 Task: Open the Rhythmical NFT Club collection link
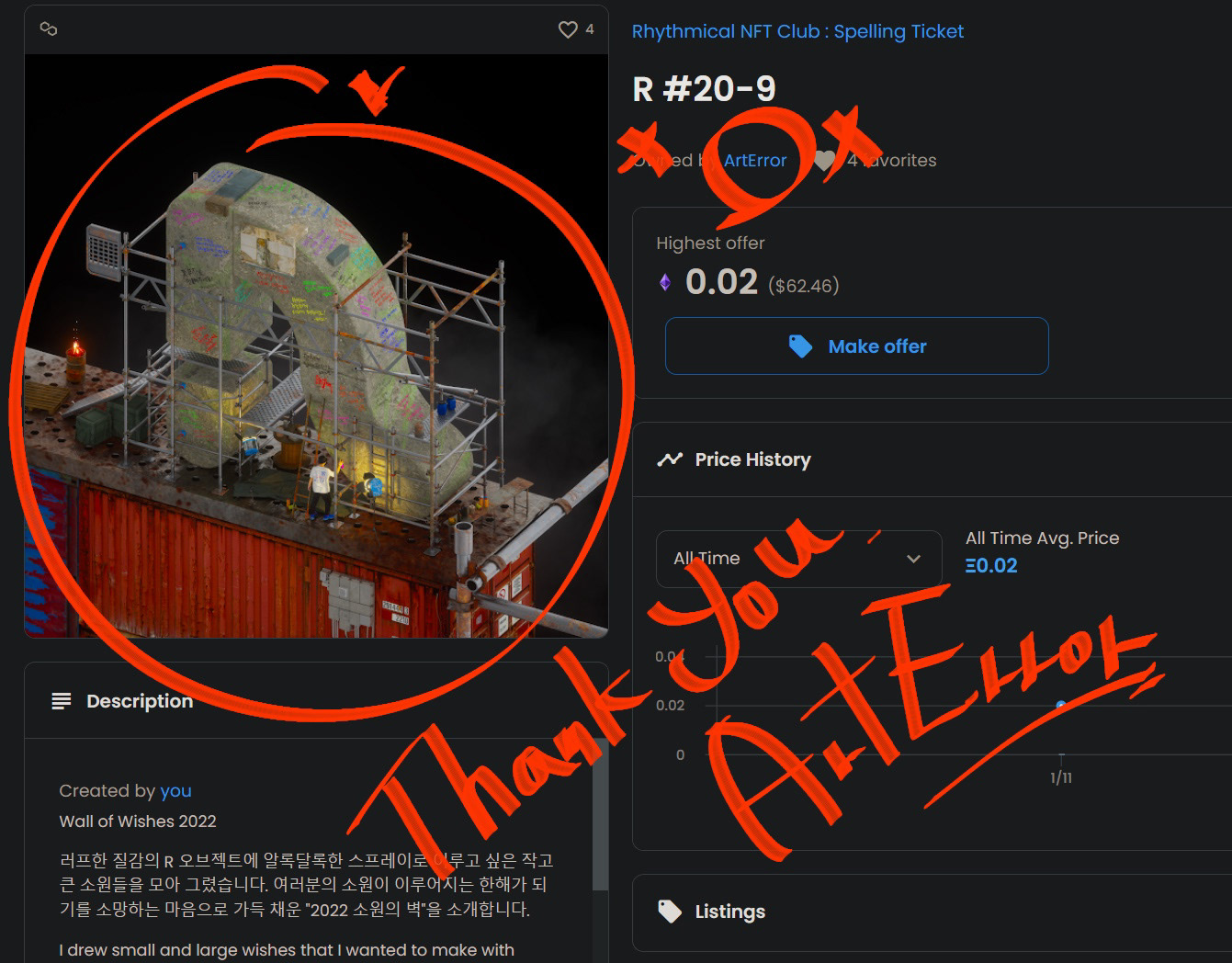(x=797, y=31)
